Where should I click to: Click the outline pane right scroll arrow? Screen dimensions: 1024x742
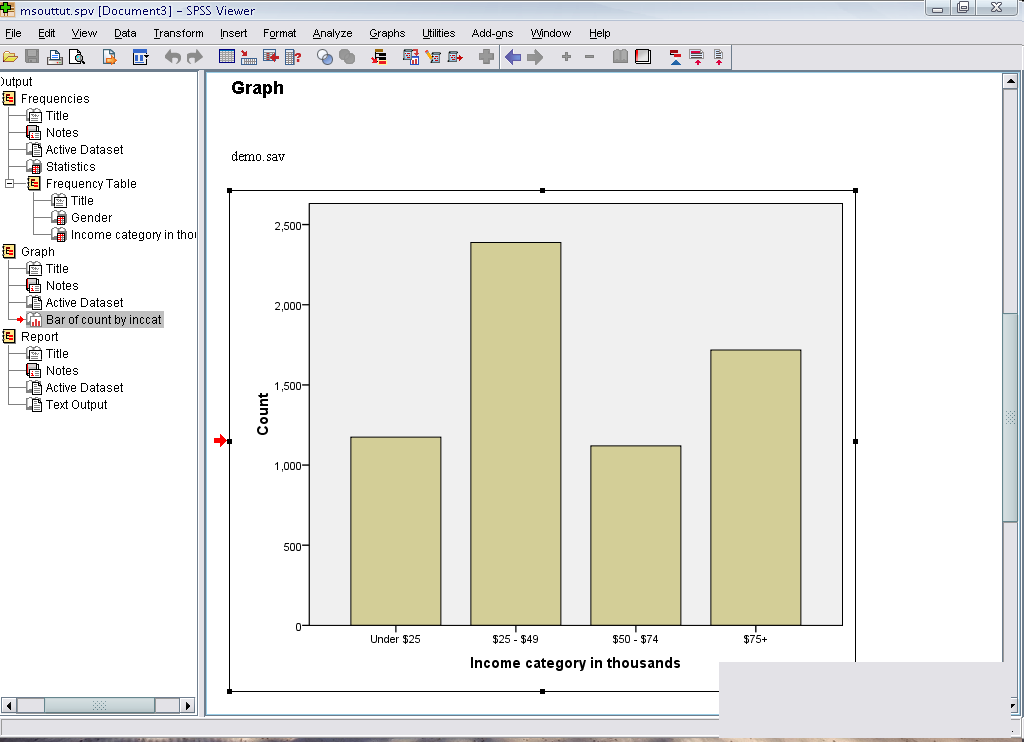pyautogui.click(x=187, y=705)
